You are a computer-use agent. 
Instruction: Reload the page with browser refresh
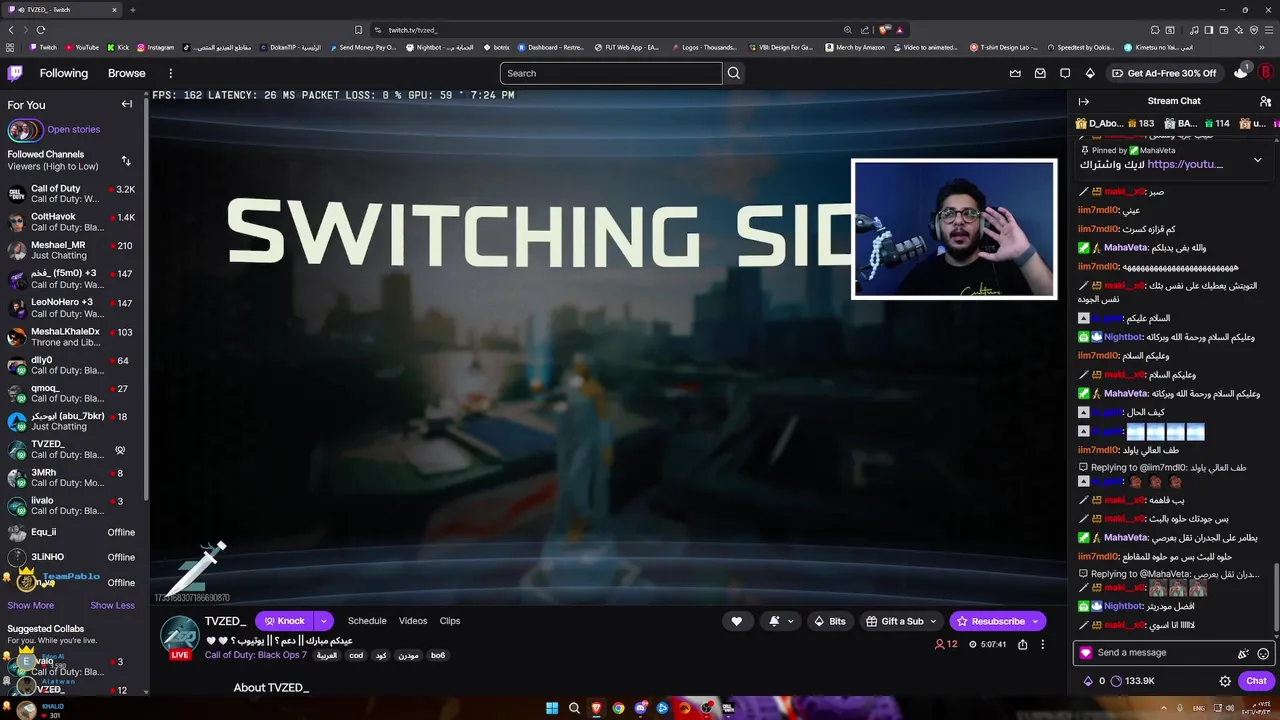coord(41,30)
